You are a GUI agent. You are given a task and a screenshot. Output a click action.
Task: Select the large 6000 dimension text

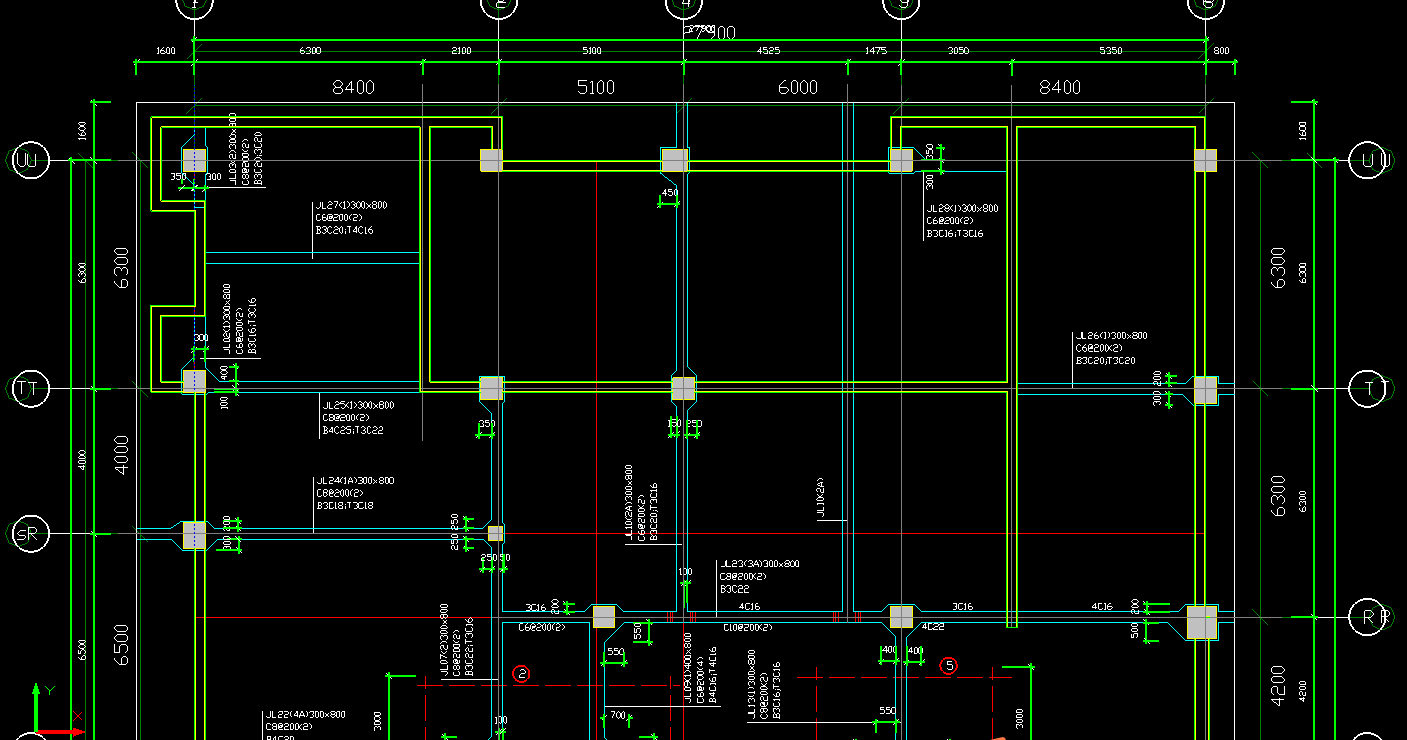point(798,88)
